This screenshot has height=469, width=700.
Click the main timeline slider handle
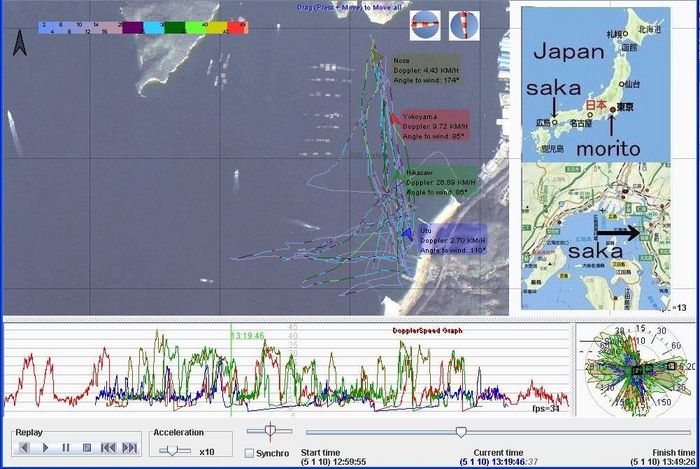(460, 432)
